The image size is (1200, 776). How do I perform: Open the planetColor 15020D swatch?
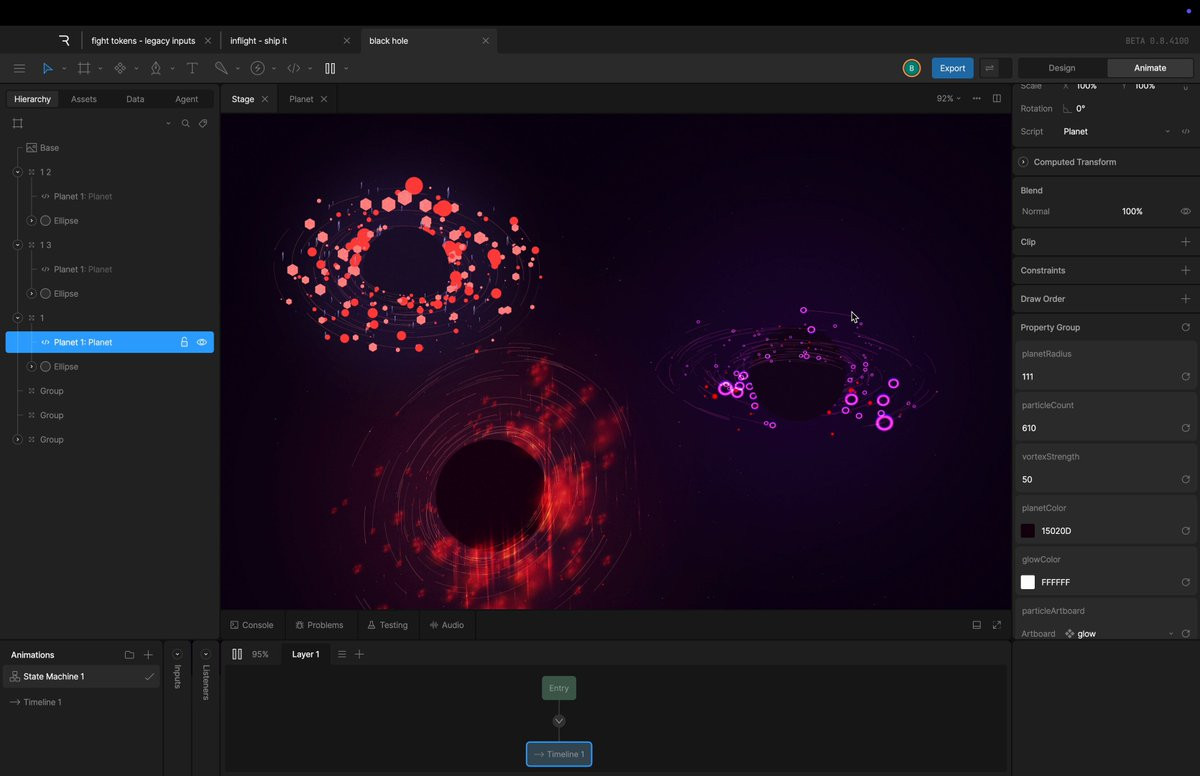[1028, 531]
